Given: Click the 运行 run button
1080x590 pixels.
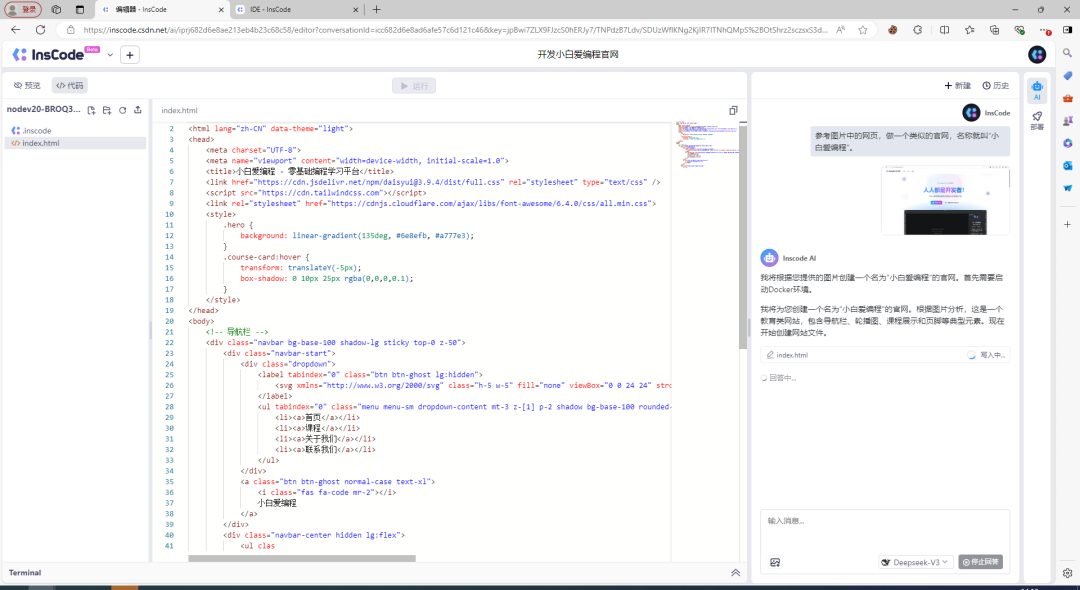Looking at the screenshot, I should tap(414, 86).
